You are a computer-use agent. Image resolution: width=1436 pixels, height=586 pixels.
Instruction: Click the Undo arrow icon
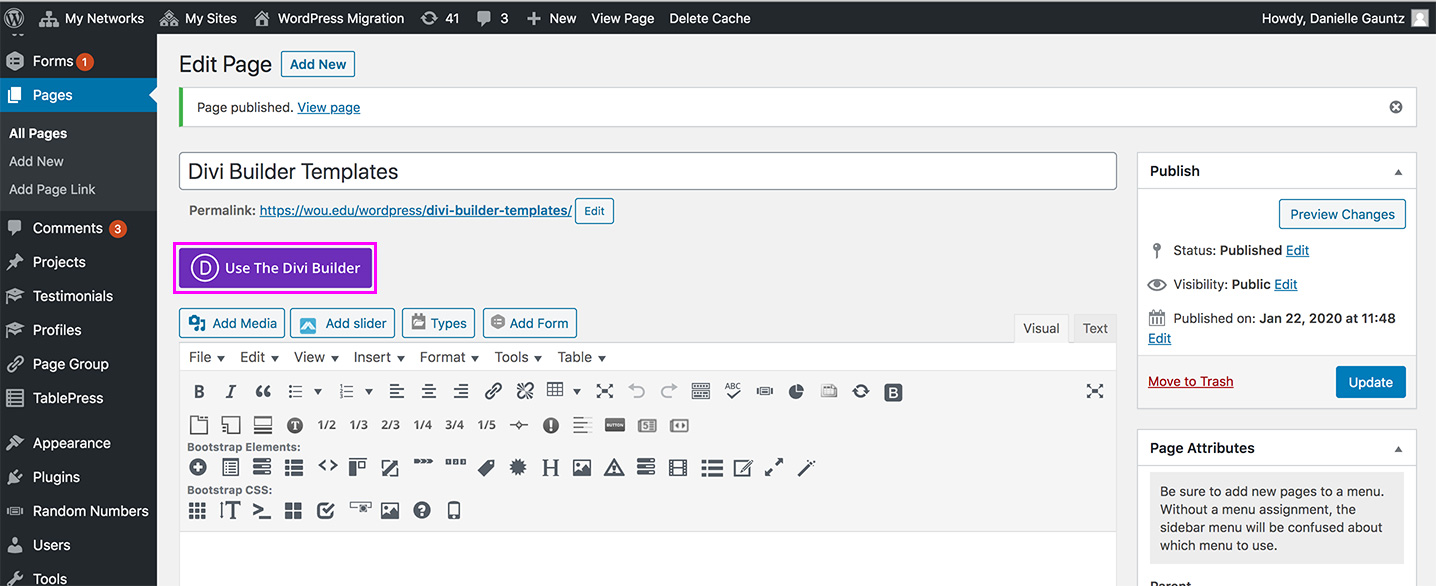click(637, 391)
